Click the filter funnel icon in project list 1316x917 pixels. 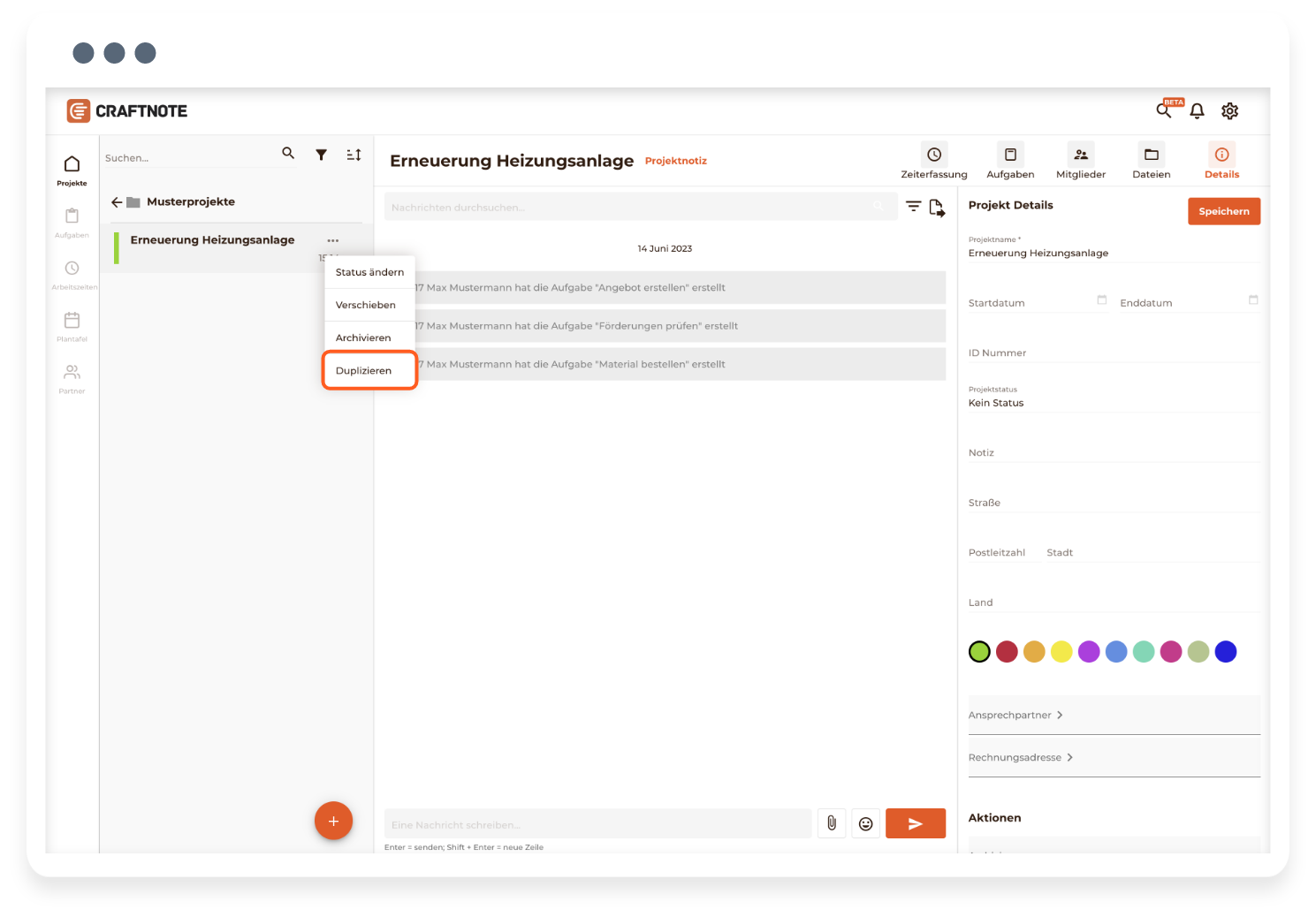point(322,155)
